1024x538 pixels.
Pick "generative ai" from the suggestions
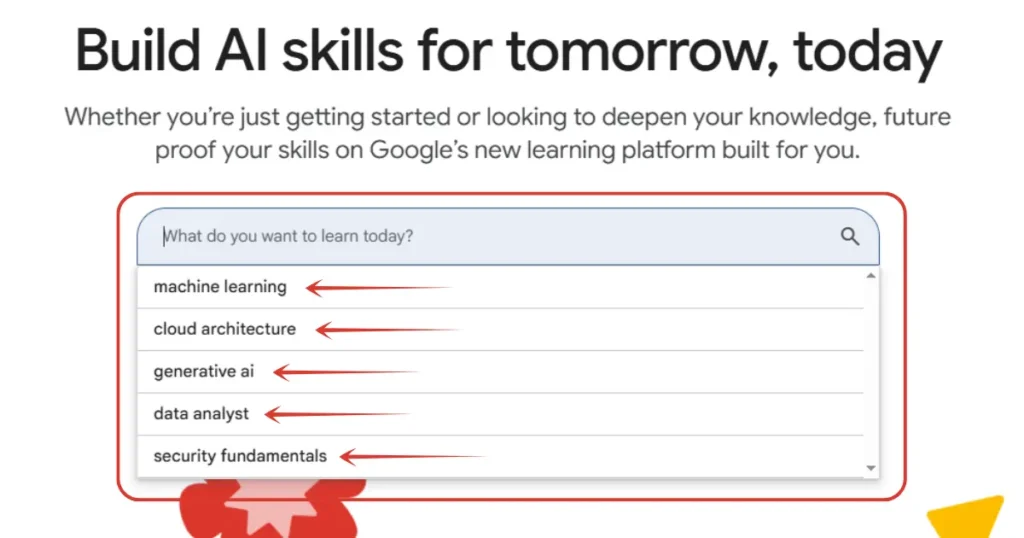(x=203, y=372)
